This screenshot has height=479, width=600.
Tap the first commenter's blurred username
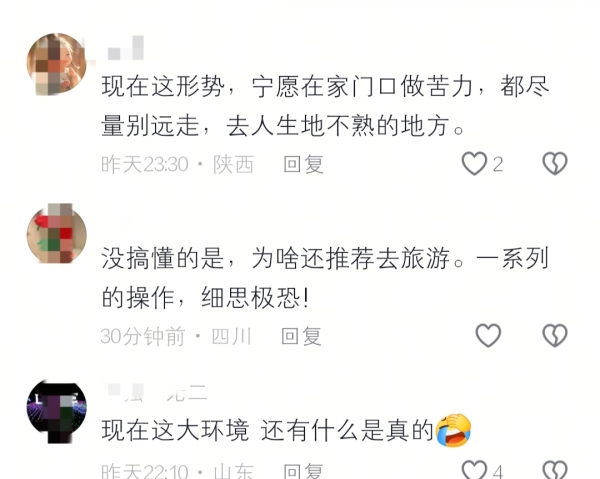(x=126, y=48)
